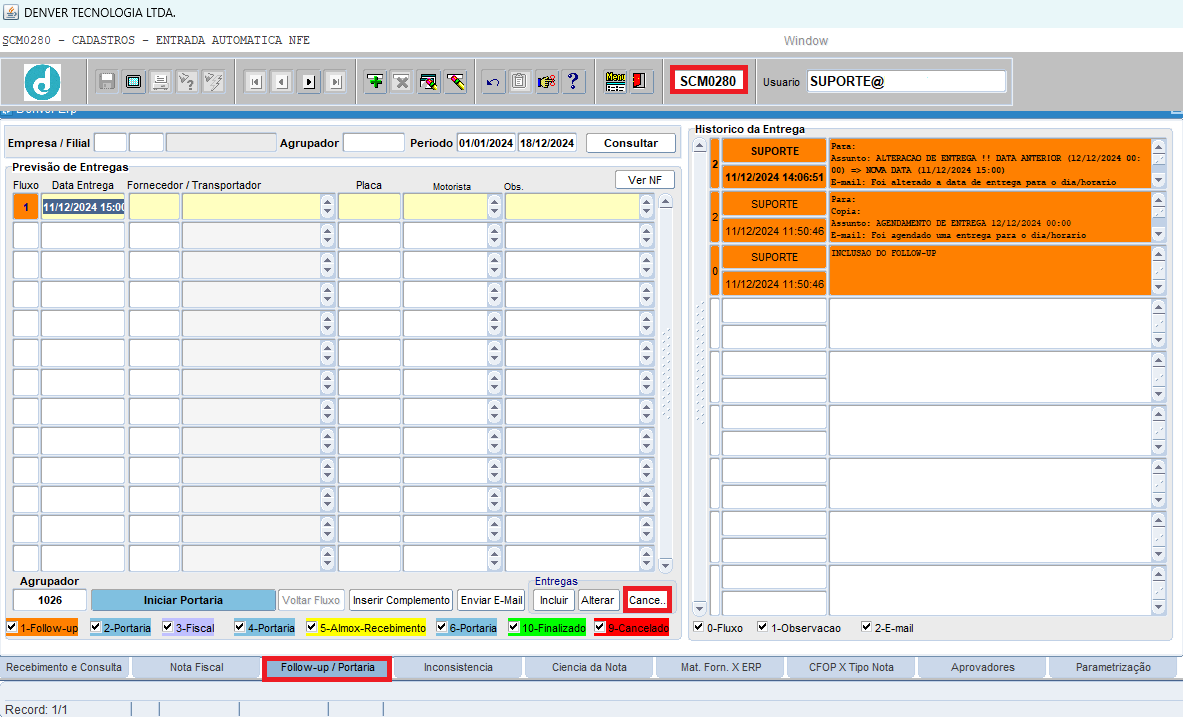Click the Iniciar Portaria button
This screenshot has width=1183, height=717.
pos(183,600)
